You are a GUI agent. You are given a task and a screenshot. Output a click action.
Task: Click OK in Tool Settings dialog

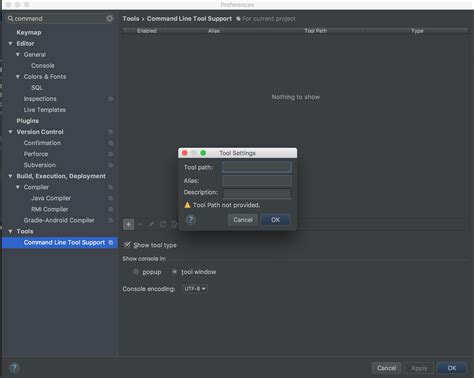click(275, 220)
